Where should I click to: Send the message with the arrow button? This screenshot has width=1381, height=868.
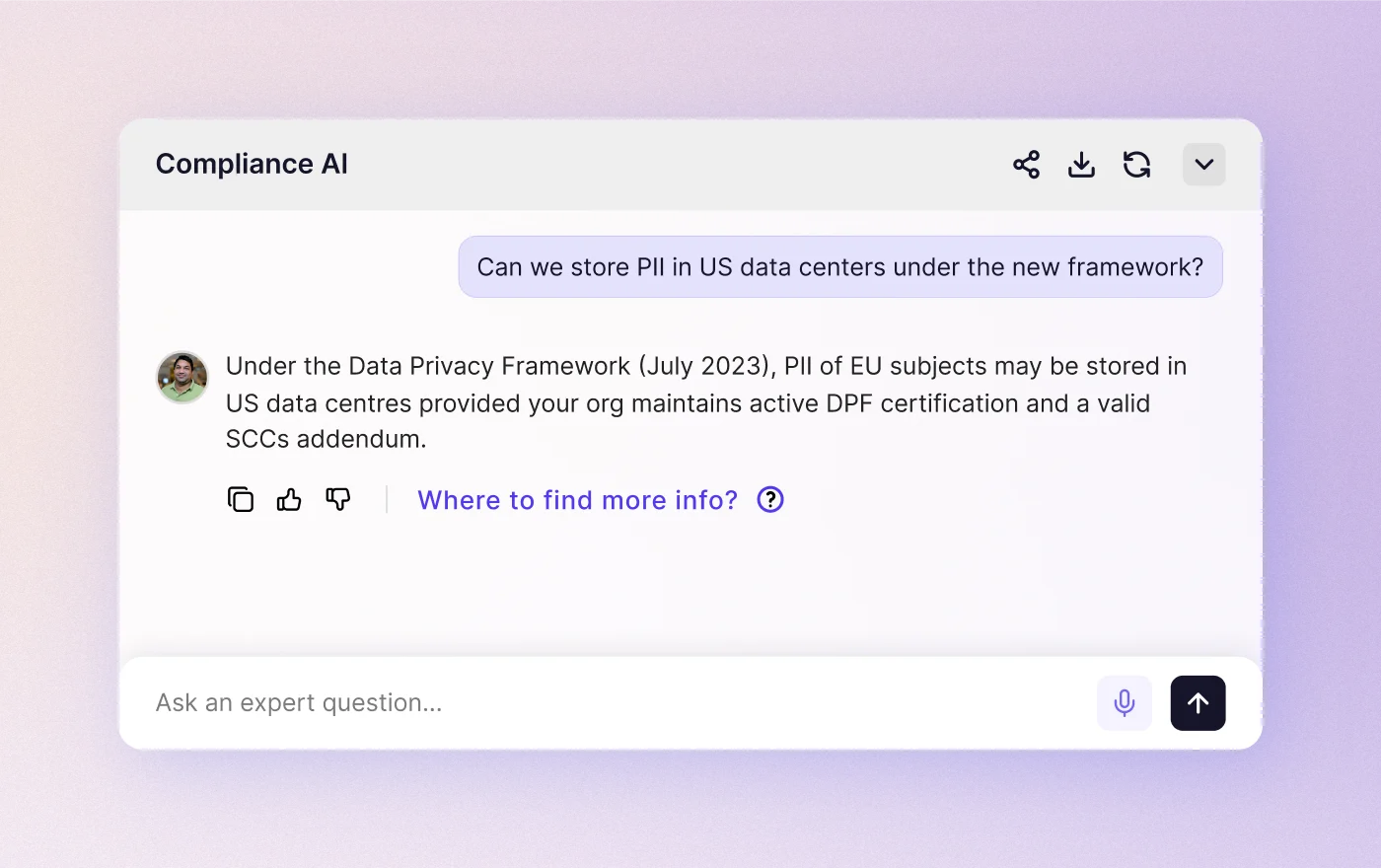pos(1199,703)
